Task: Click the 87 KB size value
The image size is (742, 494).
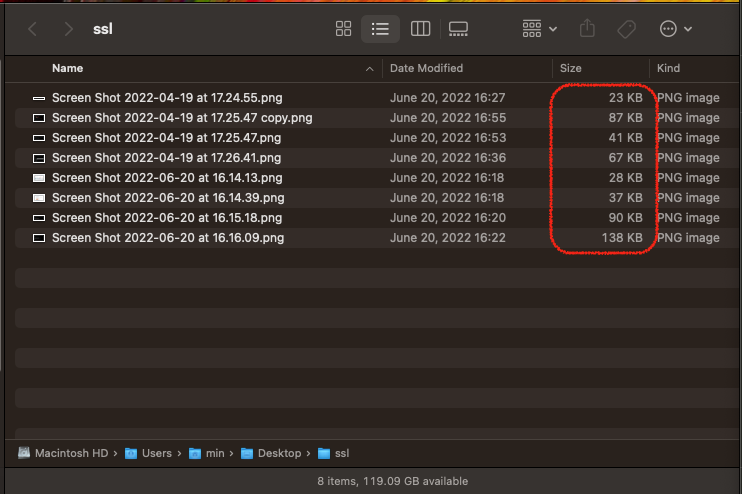Action: coord(626,117)
